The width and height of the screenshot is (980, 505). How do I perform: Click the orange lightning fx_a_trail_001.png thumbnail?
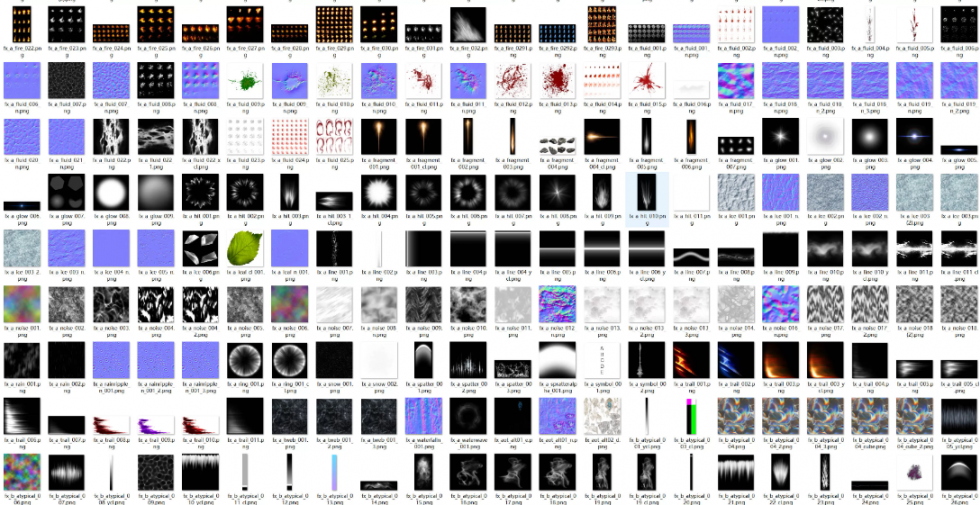(691, 360)
